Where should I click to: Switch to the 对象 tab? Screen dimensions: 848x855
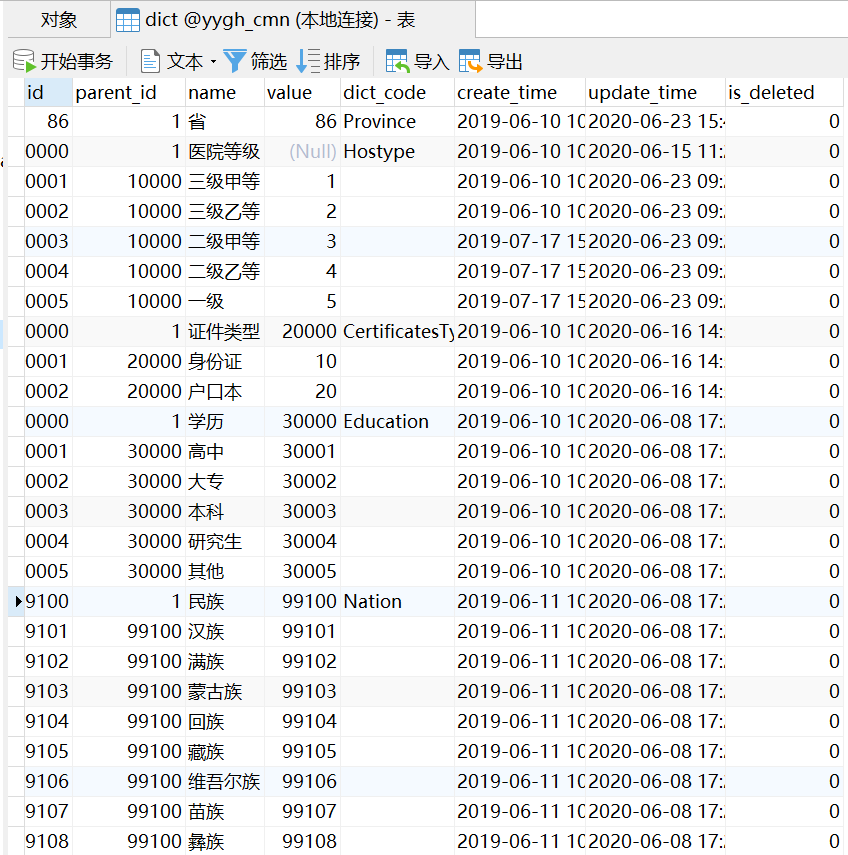point(58,20)
